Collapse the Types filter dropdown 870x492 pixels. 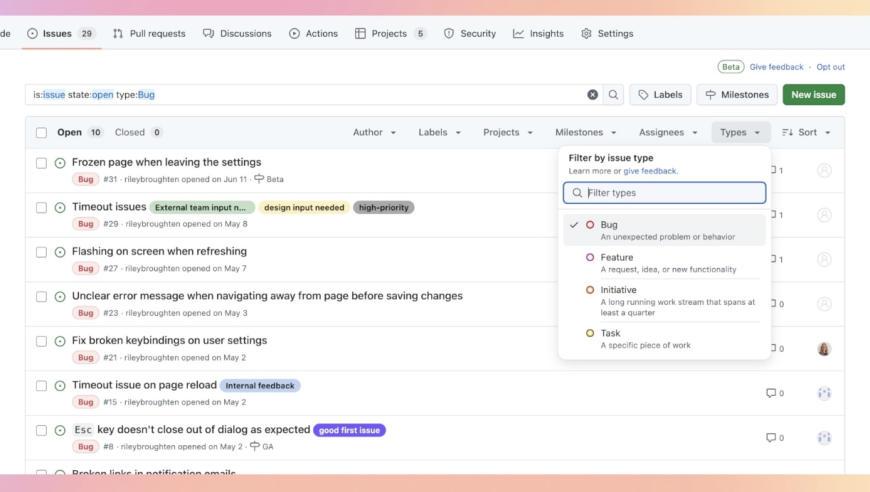pos(741,133)
